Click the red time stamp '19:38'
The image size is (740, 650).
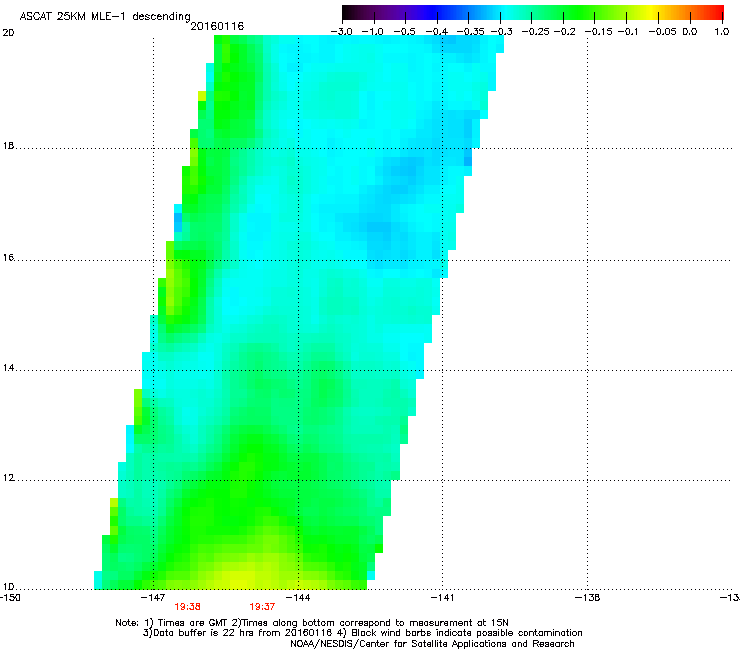[187, 607]
